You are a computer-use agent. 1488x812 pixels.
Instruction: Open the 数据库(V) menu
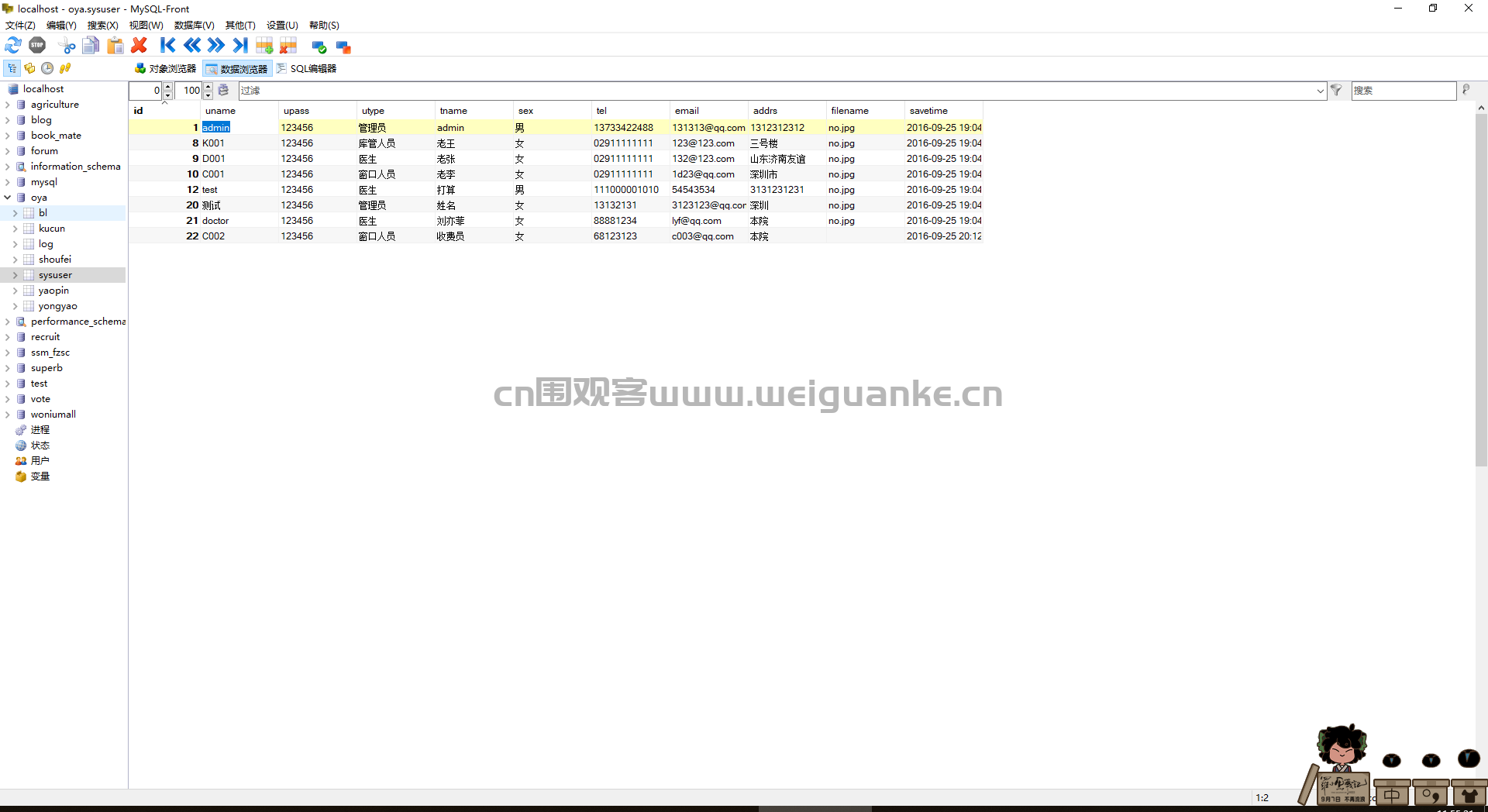click(194, 25)
